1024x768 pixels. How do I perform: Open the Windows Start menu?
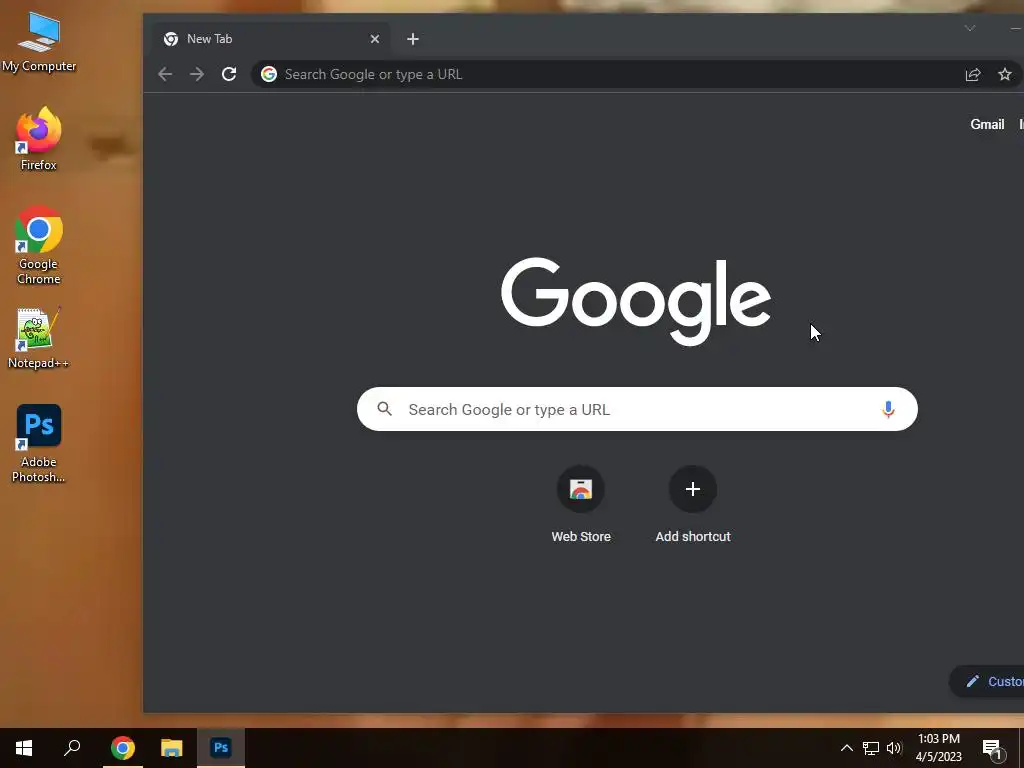(x=24, y=748)
